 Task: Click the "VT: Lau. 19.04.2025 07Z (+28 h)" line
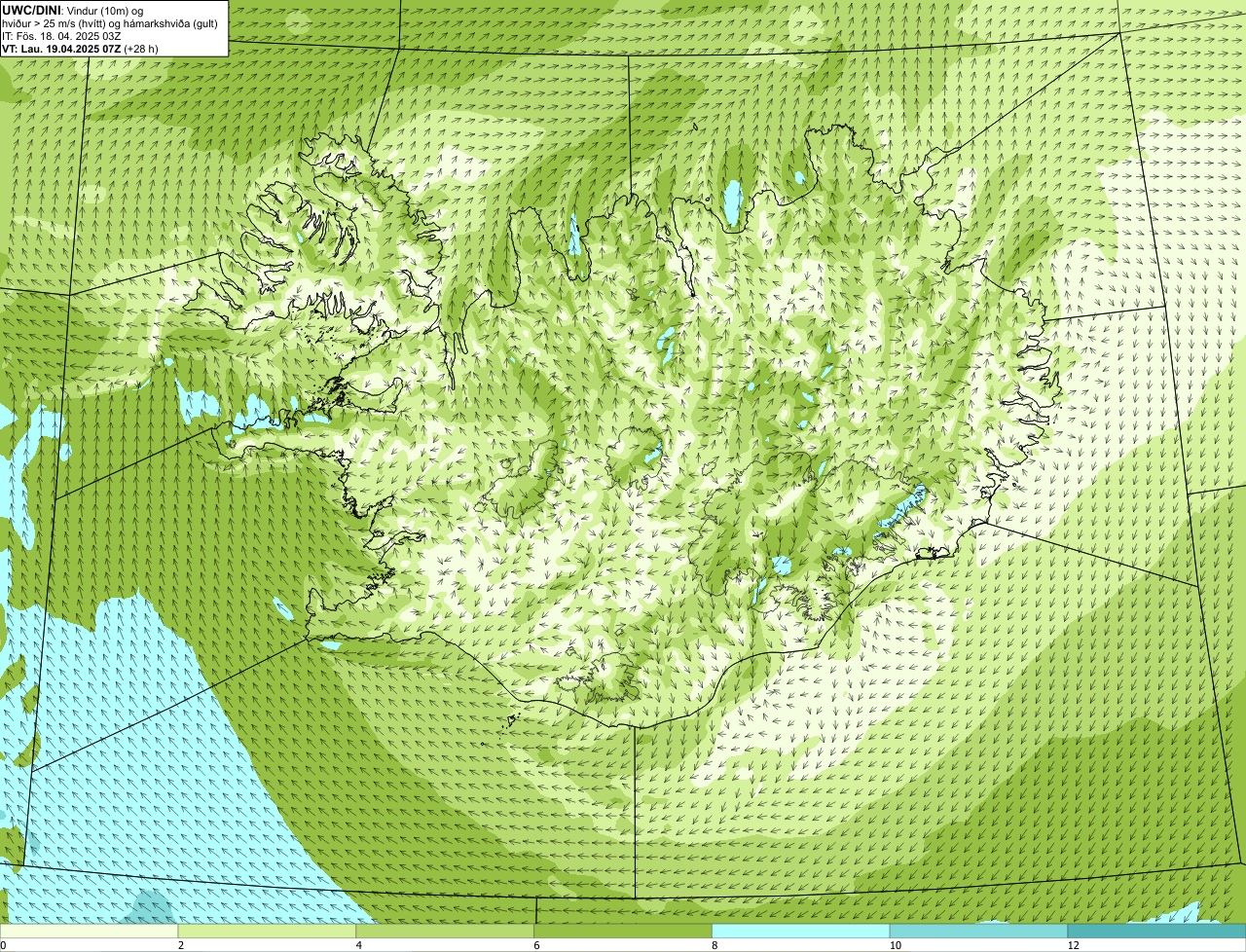coord(80,49)
